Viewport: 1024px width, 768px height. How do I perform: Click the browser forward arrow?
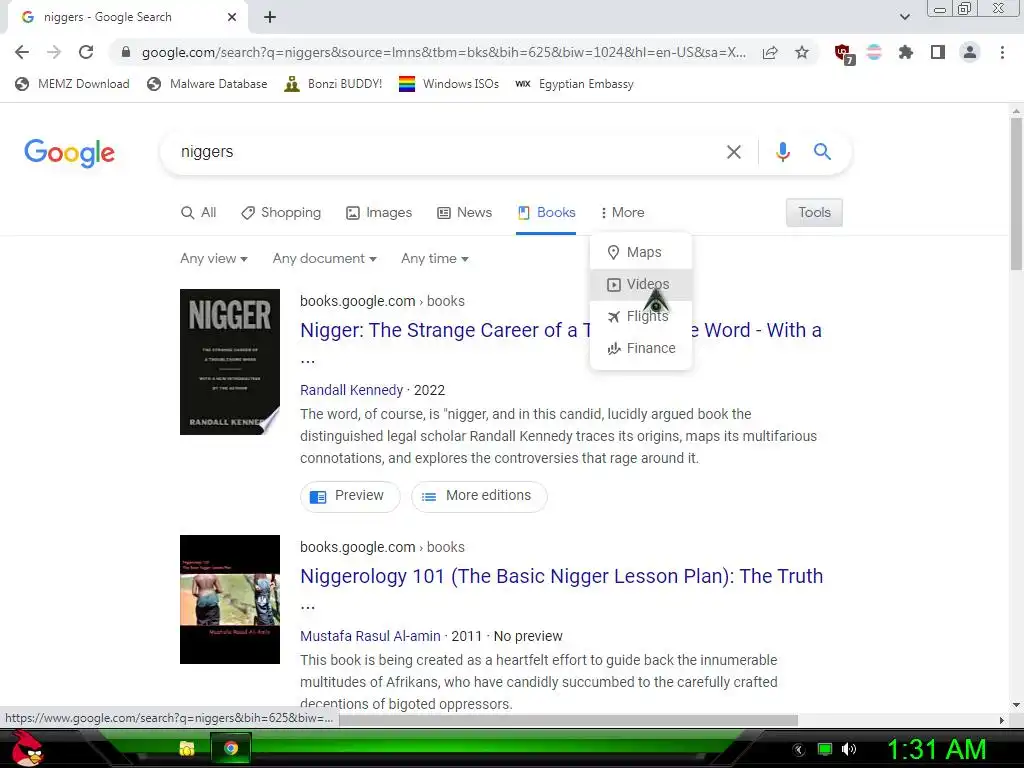pyautogui.click(x=54, y=52)
